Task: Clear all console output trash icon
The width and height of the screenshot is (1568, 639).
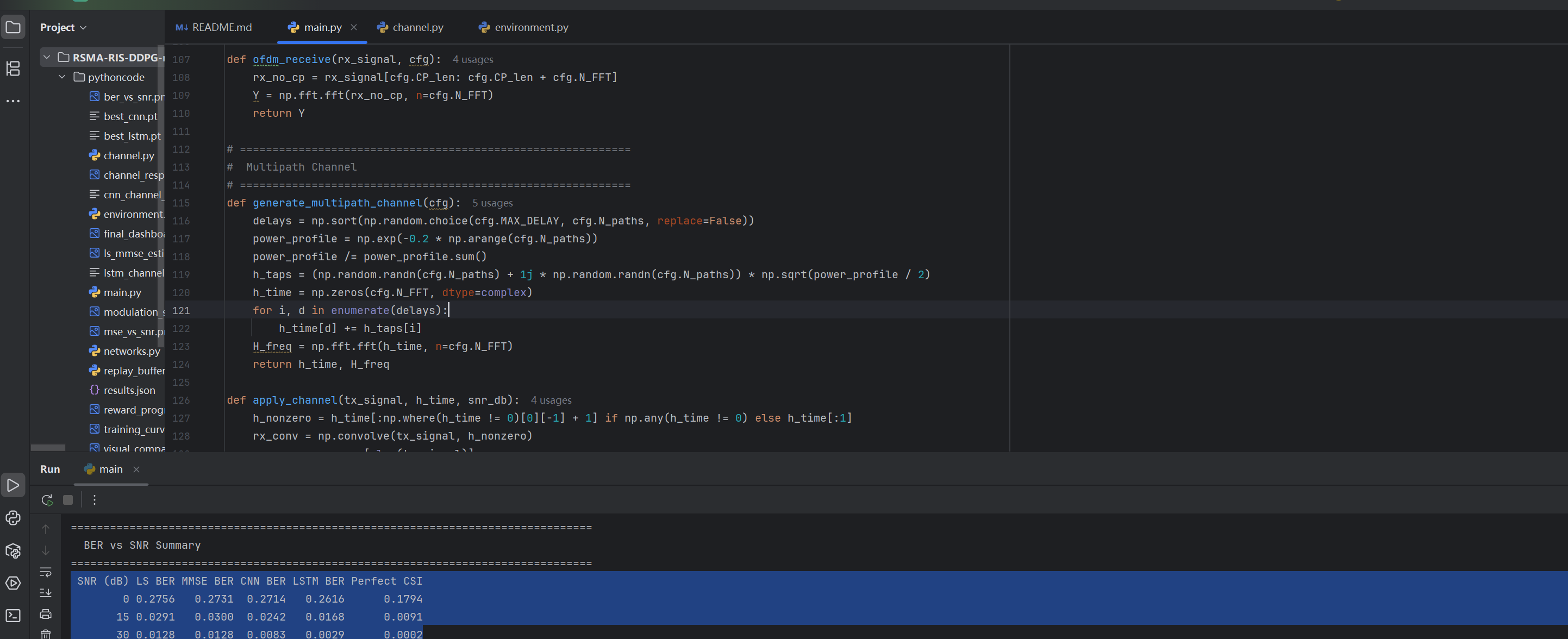Action: 46,634
